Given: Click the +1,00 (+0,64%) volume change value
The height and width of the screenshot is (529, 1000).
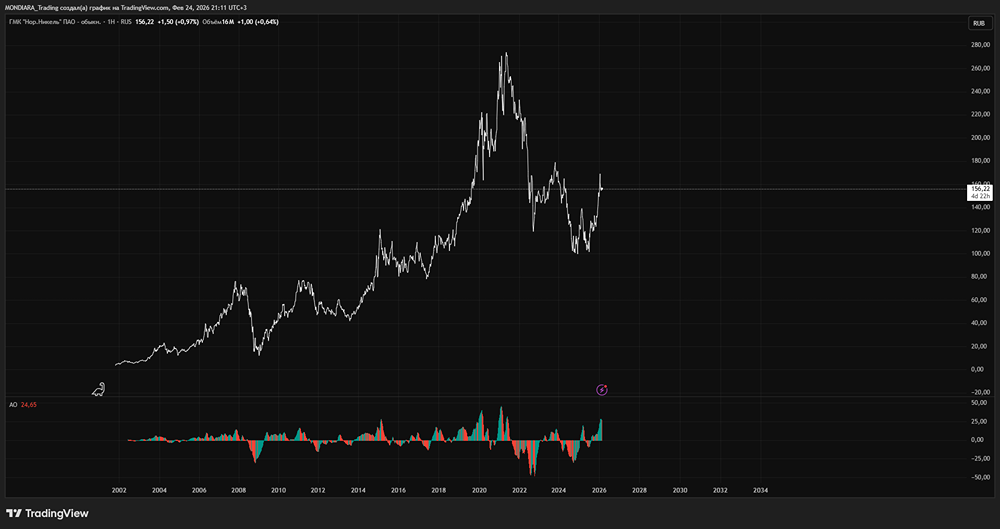Looking at the screenshot, I should 258,22.
